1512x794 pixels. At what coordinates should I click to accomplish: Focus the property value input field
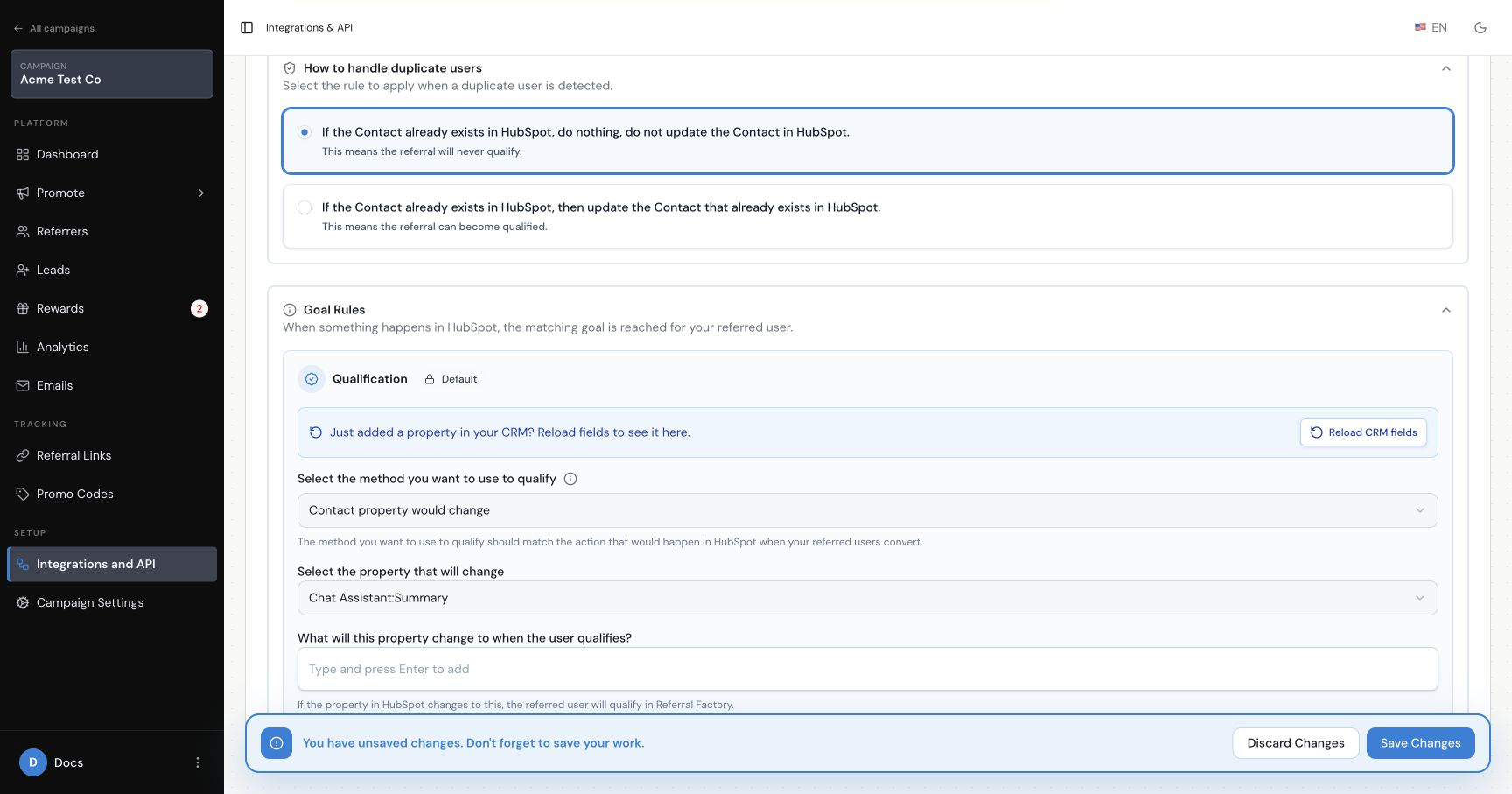(x=868, y=669)
